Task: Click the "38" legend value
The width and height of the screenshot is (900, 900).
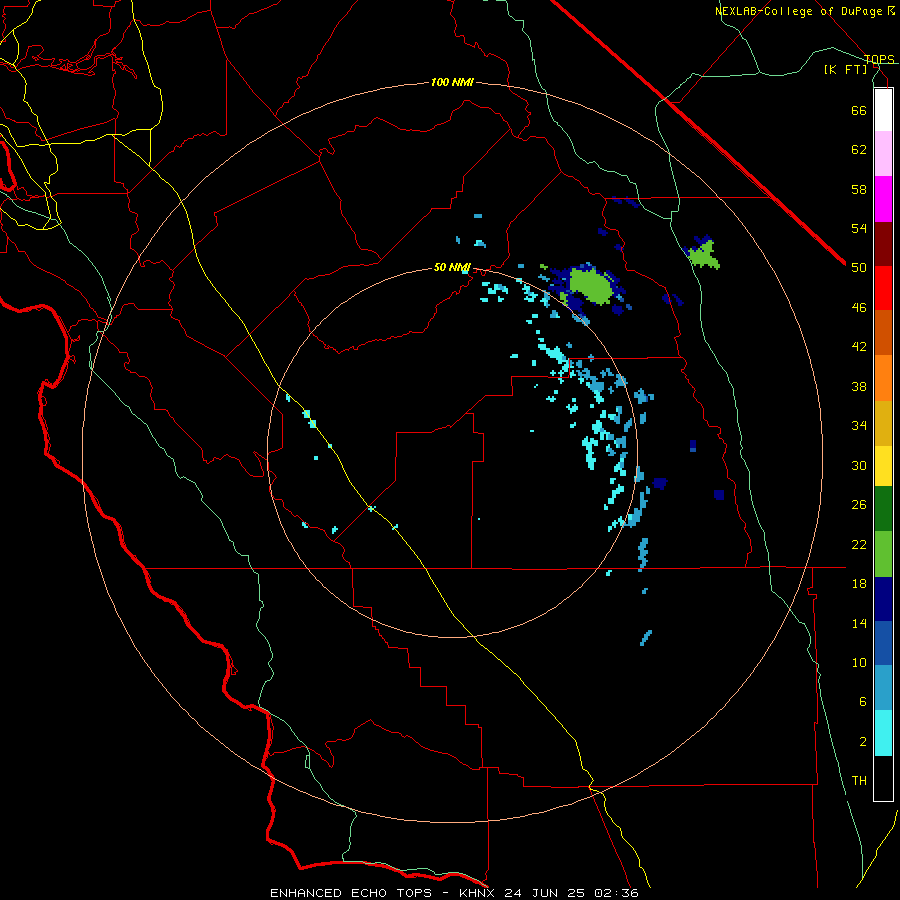Action: pos(859,386)
